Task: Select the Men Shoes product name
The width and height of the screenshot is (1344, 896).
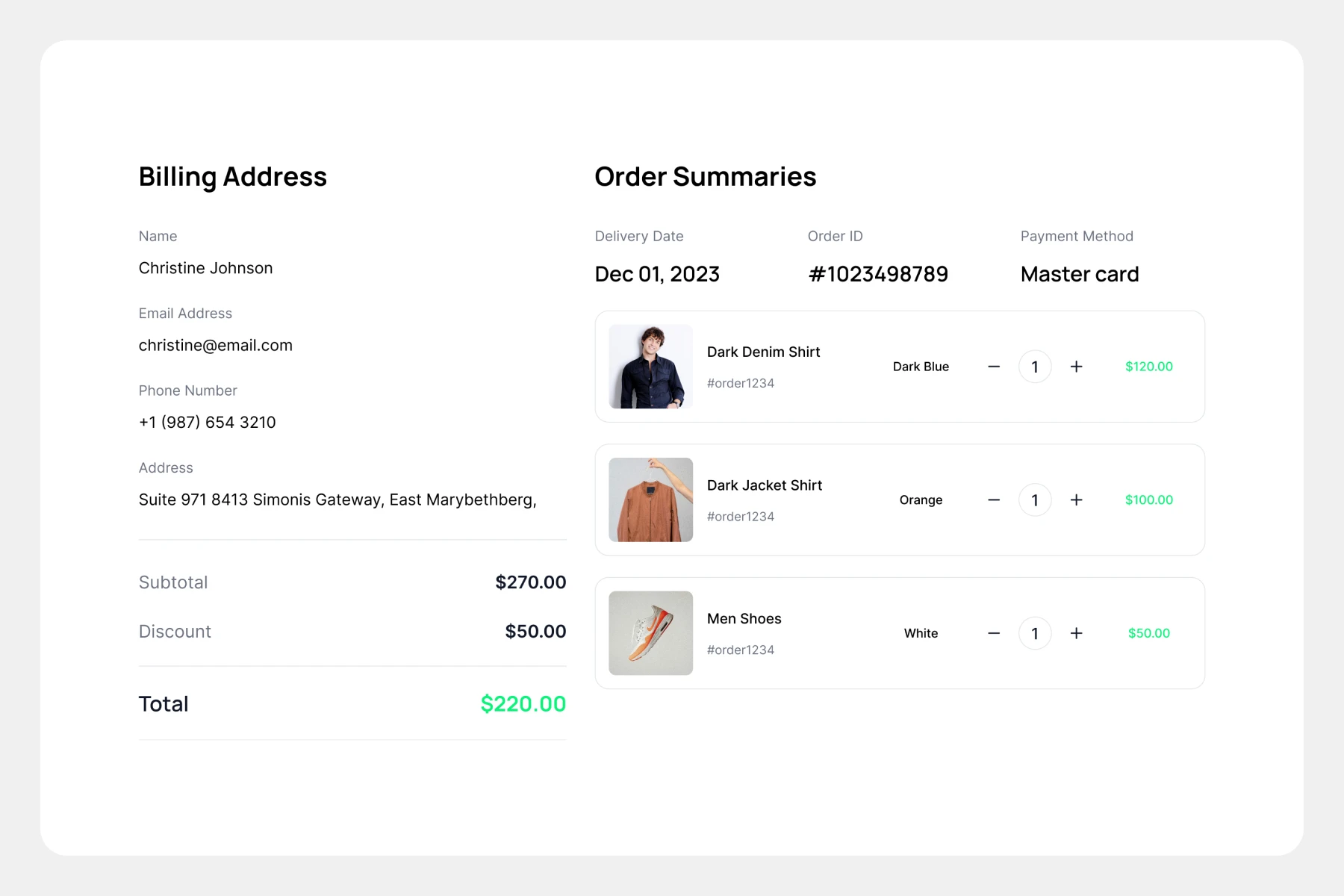Action: pyautogui.click(x=744, y=618)
